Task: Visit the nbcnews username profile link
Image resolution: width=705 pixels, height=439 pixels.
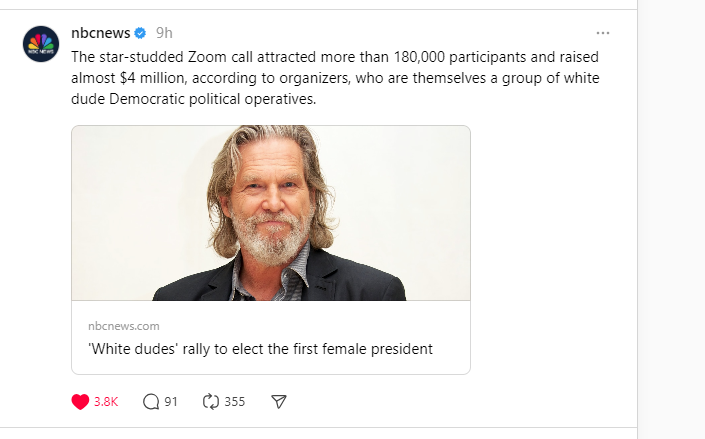Action: pyautogui.click(x=101, y=32)
